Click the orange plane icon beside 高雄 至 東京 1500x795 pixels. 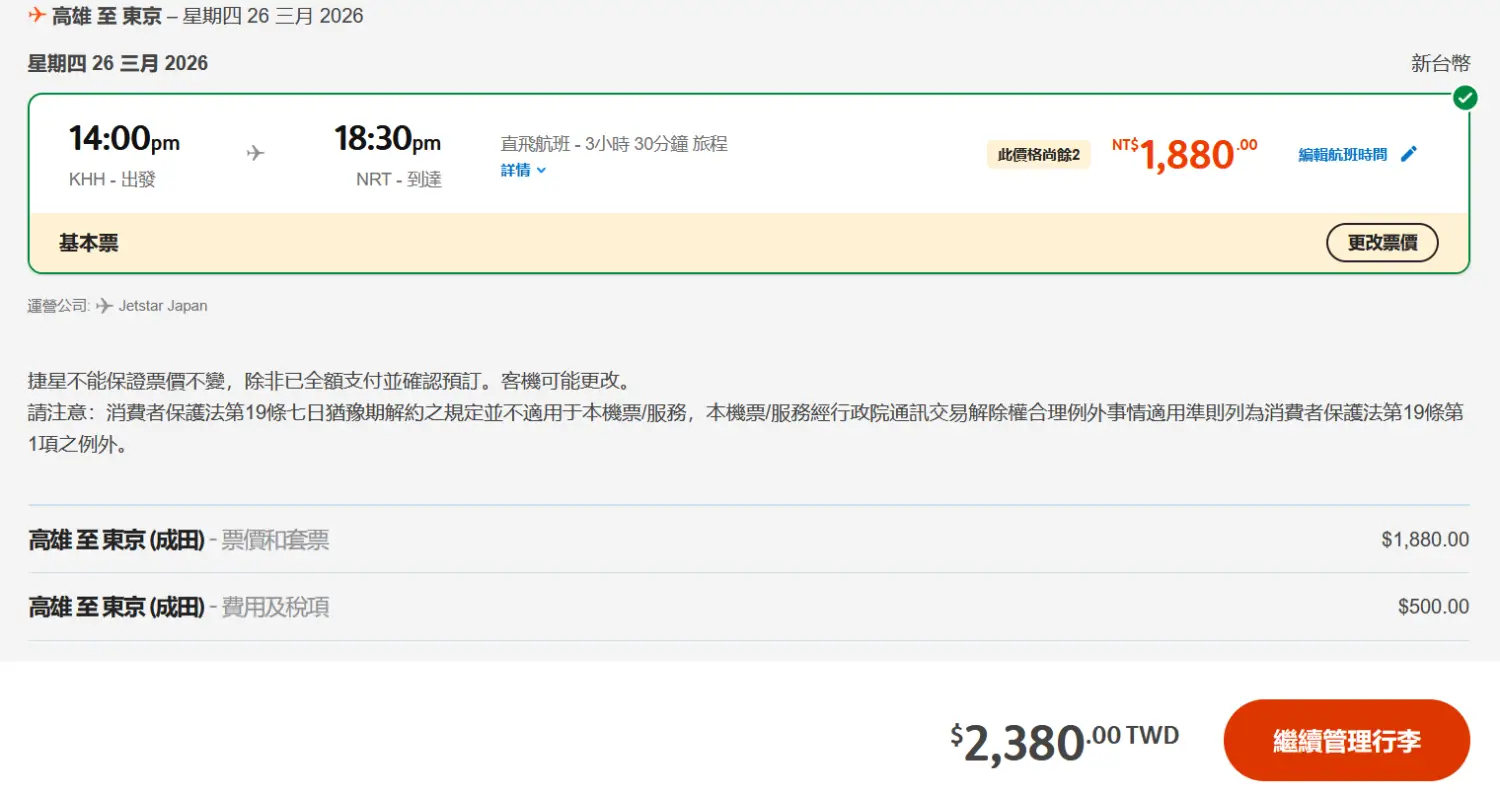coord(37,15)
